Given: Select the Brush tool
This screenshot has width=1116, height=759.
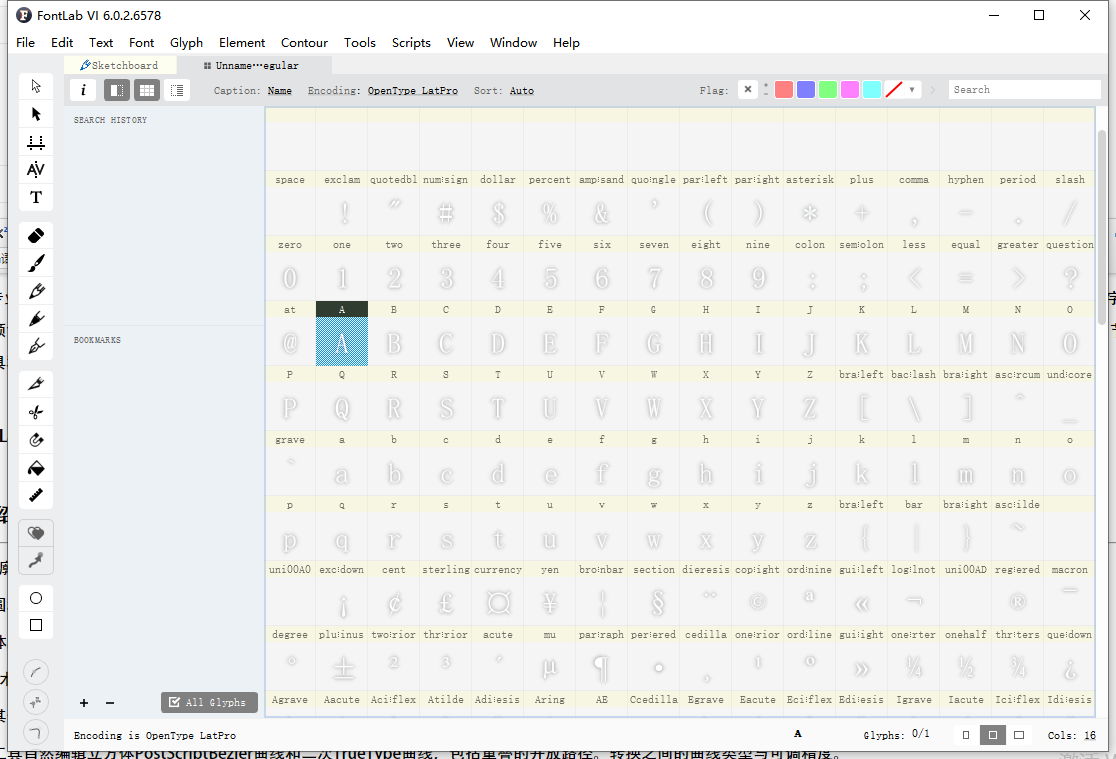Looking at the screenshot, I should [36, 263].
